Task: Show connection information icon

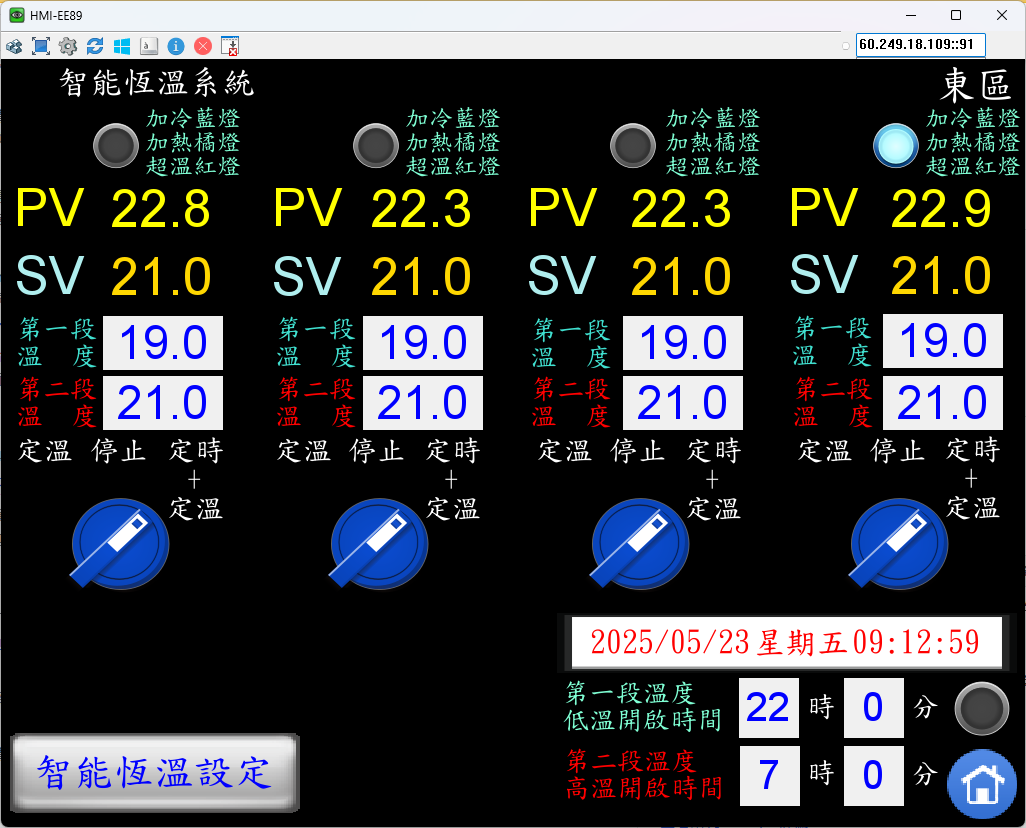Action: point(176,46)
